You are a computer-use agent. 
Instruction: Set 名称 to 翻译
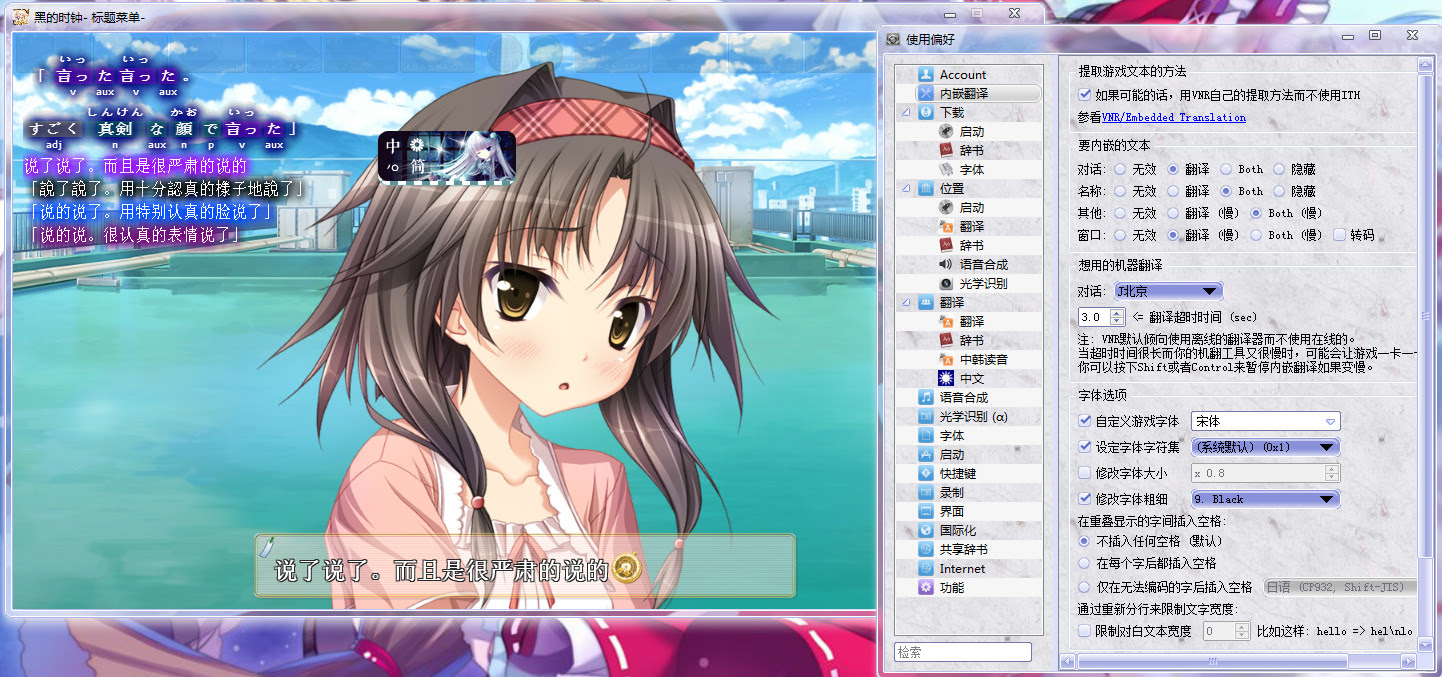tap(1173, 190)
